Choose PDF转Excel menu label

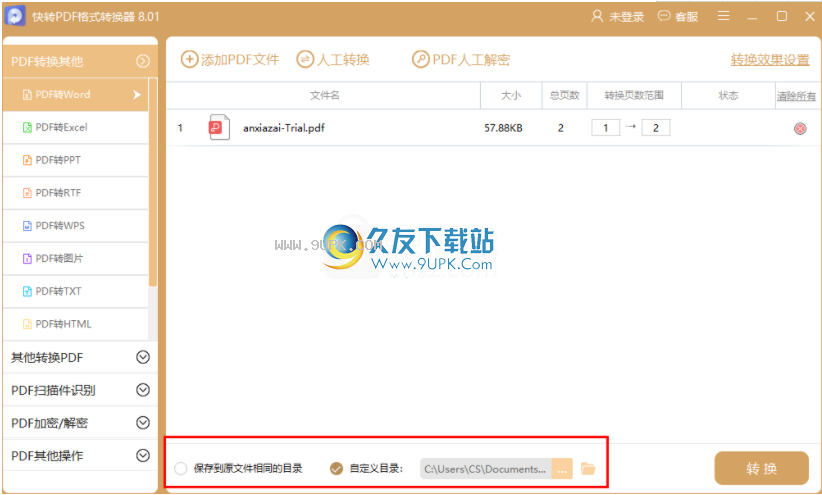pos(61,127)
